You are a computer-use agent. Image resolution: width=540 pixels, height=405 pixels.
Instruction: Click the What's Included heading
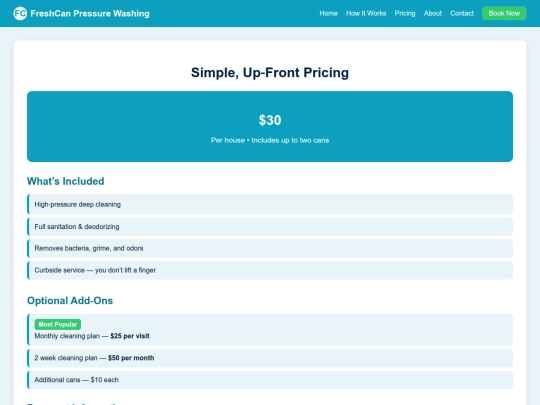[x=65, y=181]
